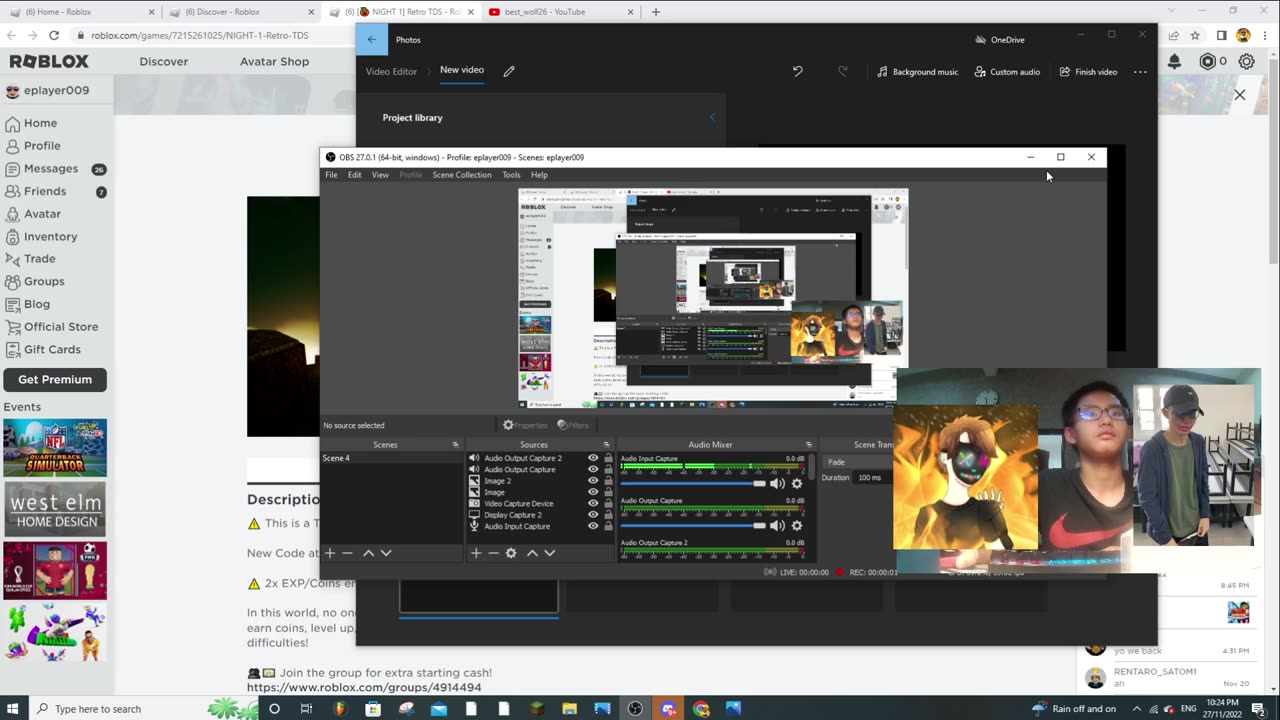Open Roblox group link 4914494
The height and width of the screenshot is (720, 1280).
click(364, 687)
